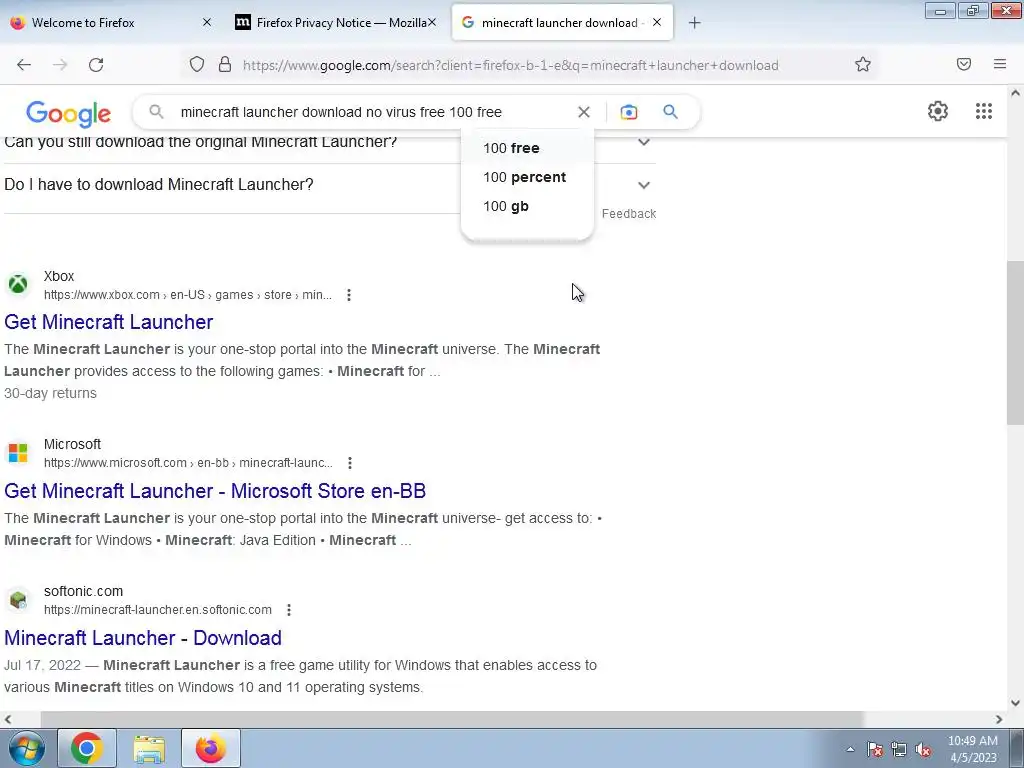
Task: Clear the search box with the X icon
Action: tap(584, 112)
